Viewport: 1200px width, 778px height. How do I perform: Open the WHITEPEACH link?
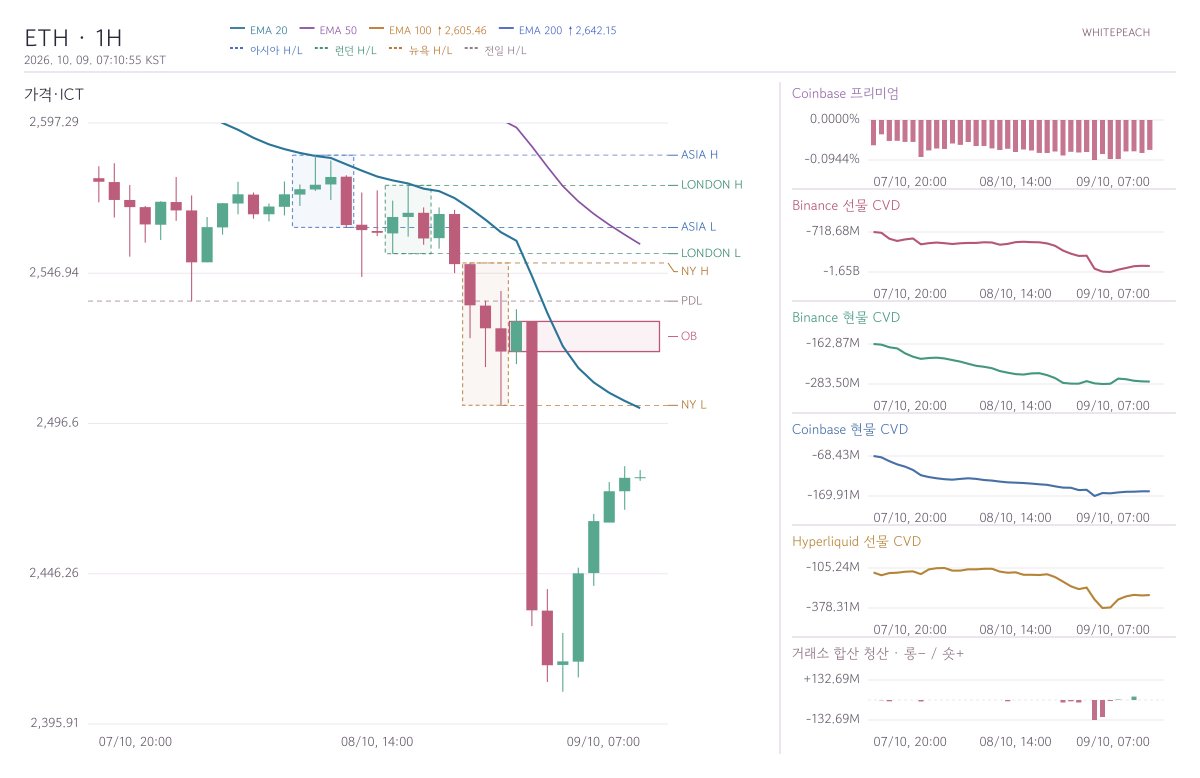click(x=1116, y=32)
